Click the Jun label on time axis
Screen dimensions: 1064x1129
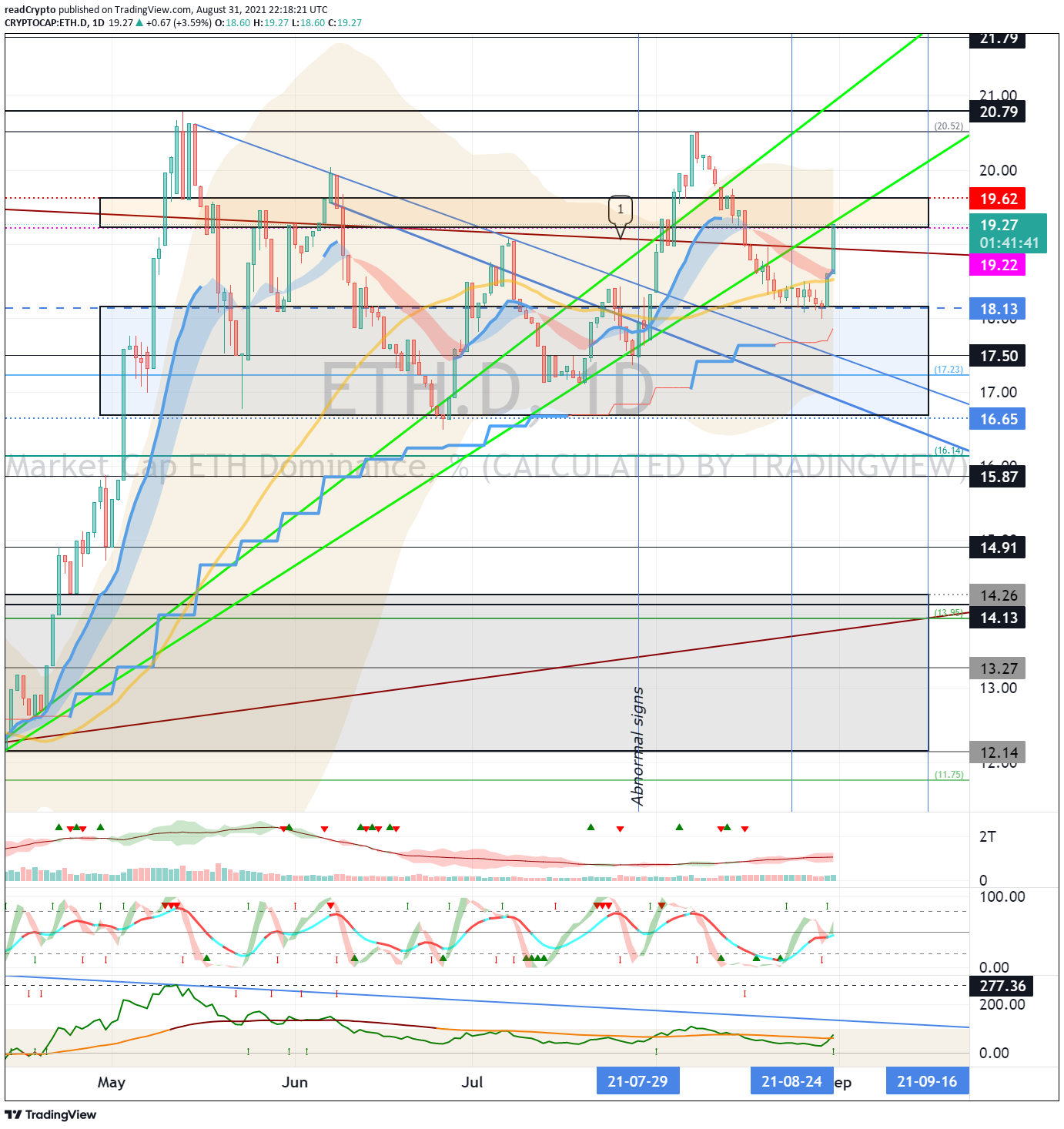click(295, 1082)
